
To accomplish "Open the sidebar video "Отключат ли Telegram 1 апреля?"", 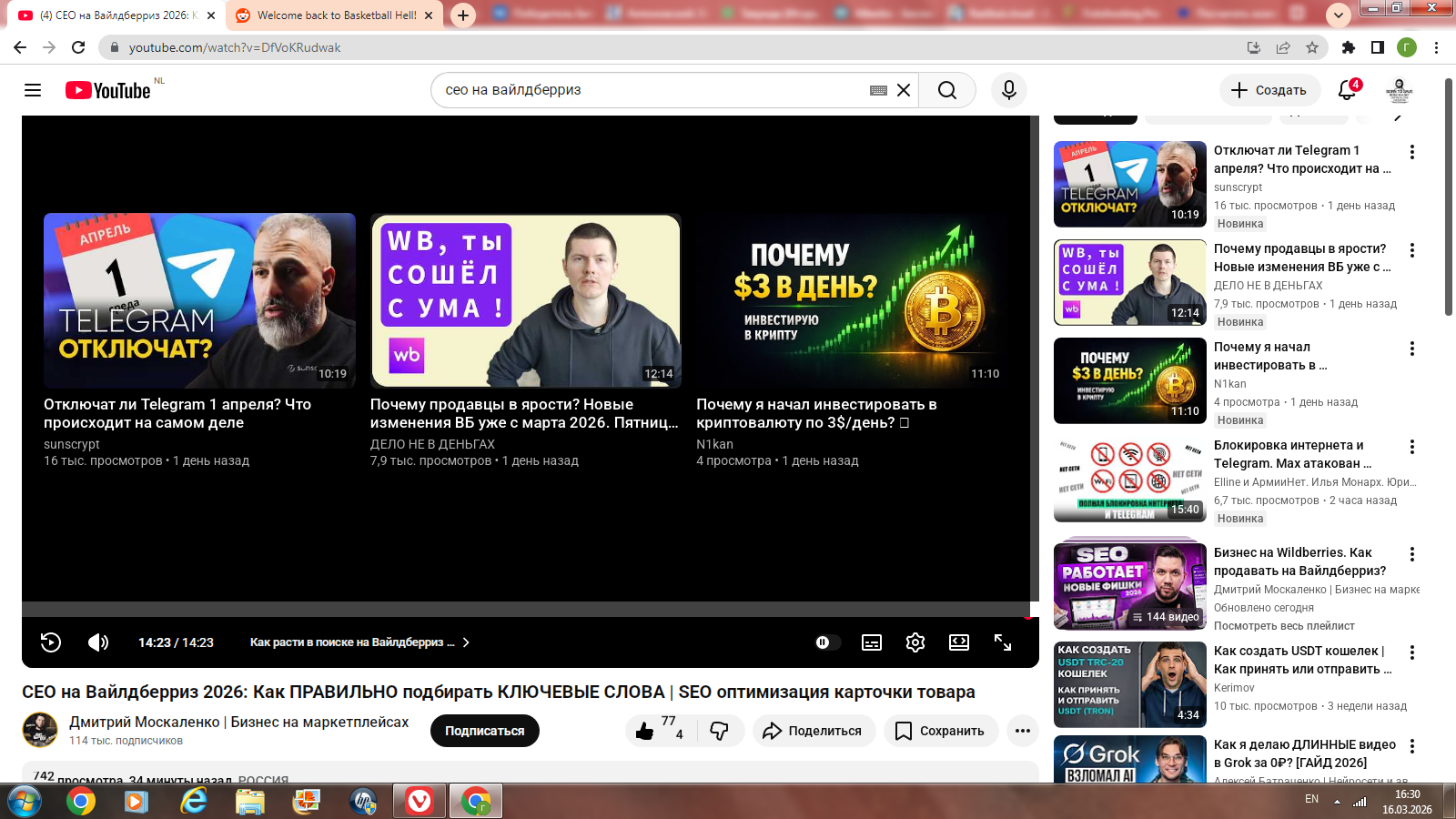I will click(1130, 184).
